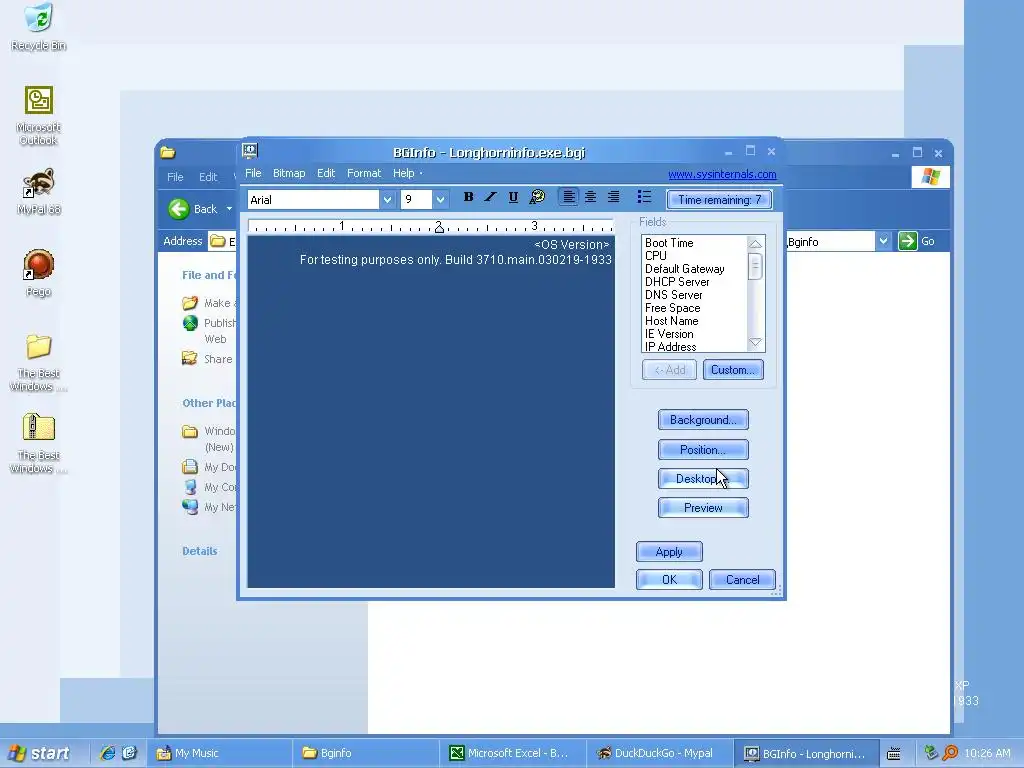Image resolution: width=1024 pixels, height=768 pixels.
Task: Click the ruler indent marker
Action: 439,227
